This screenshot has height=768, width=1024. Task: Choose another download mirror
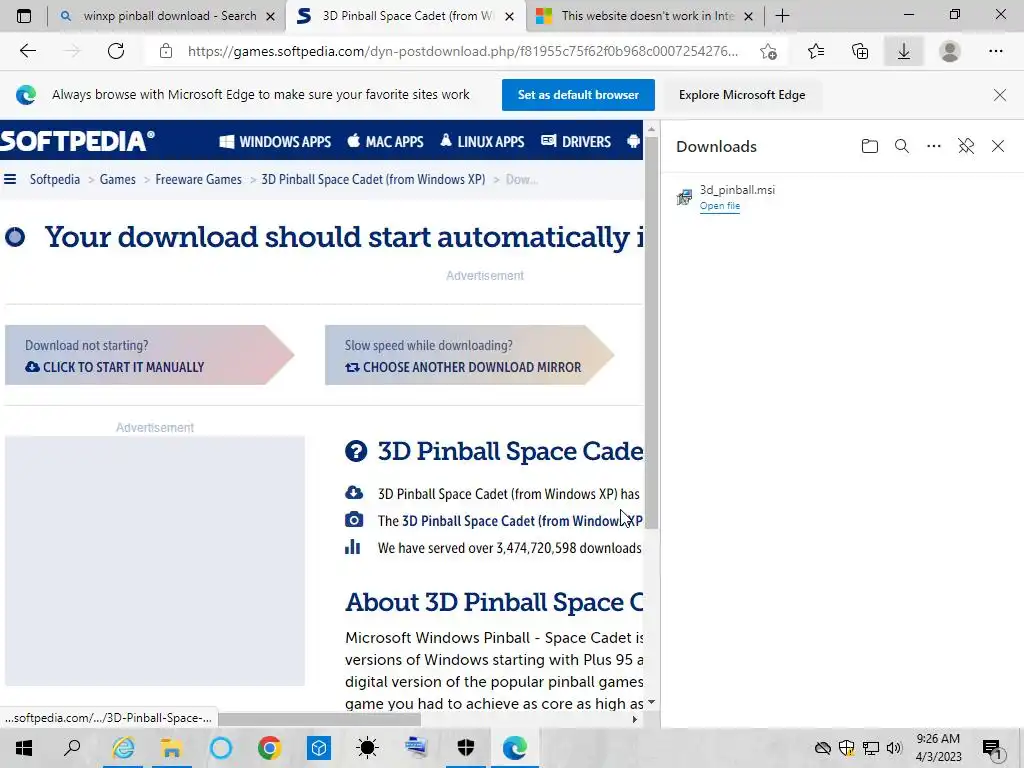(469, 355)
